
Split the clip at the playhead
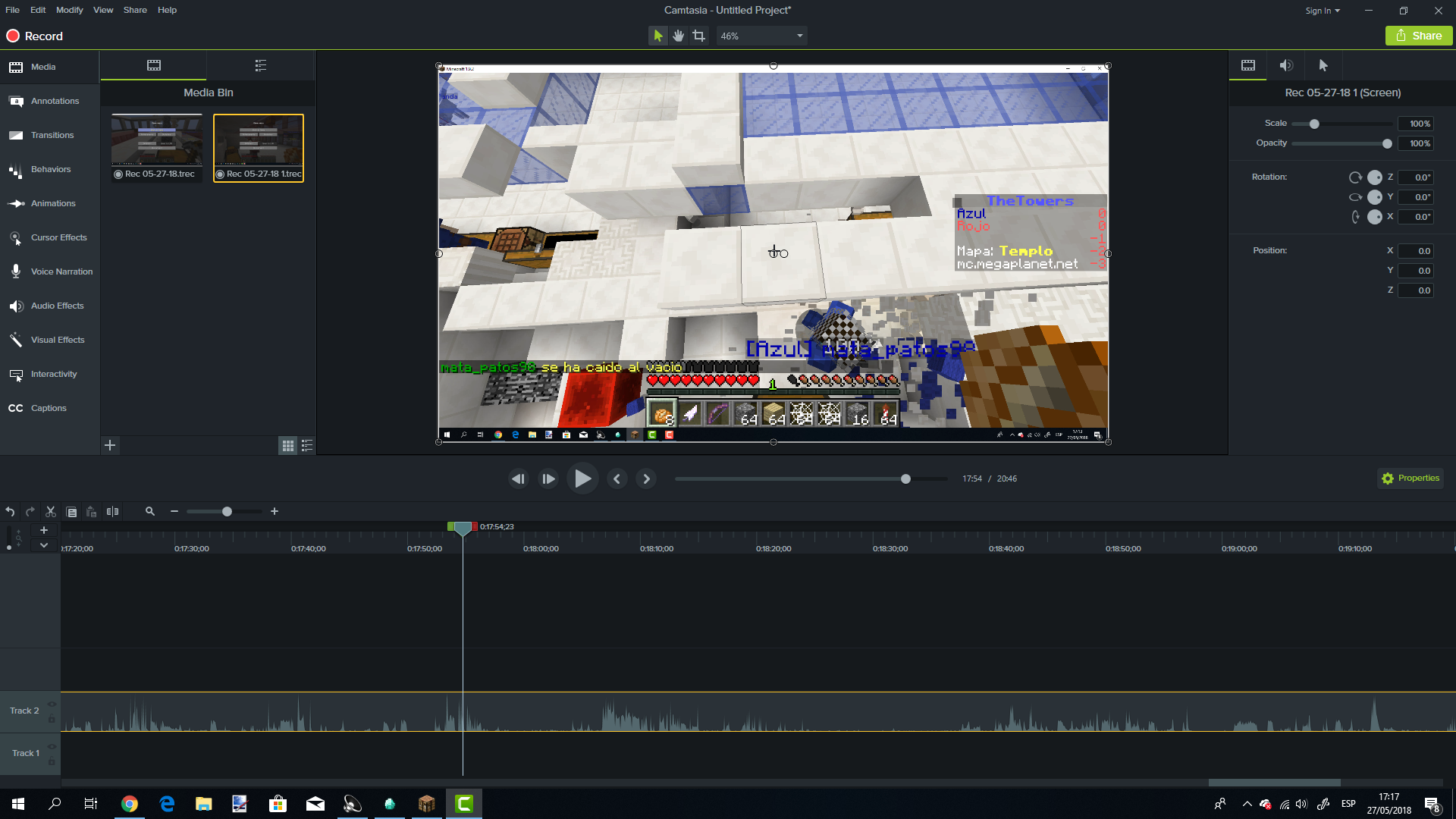[x=112, y=512]
